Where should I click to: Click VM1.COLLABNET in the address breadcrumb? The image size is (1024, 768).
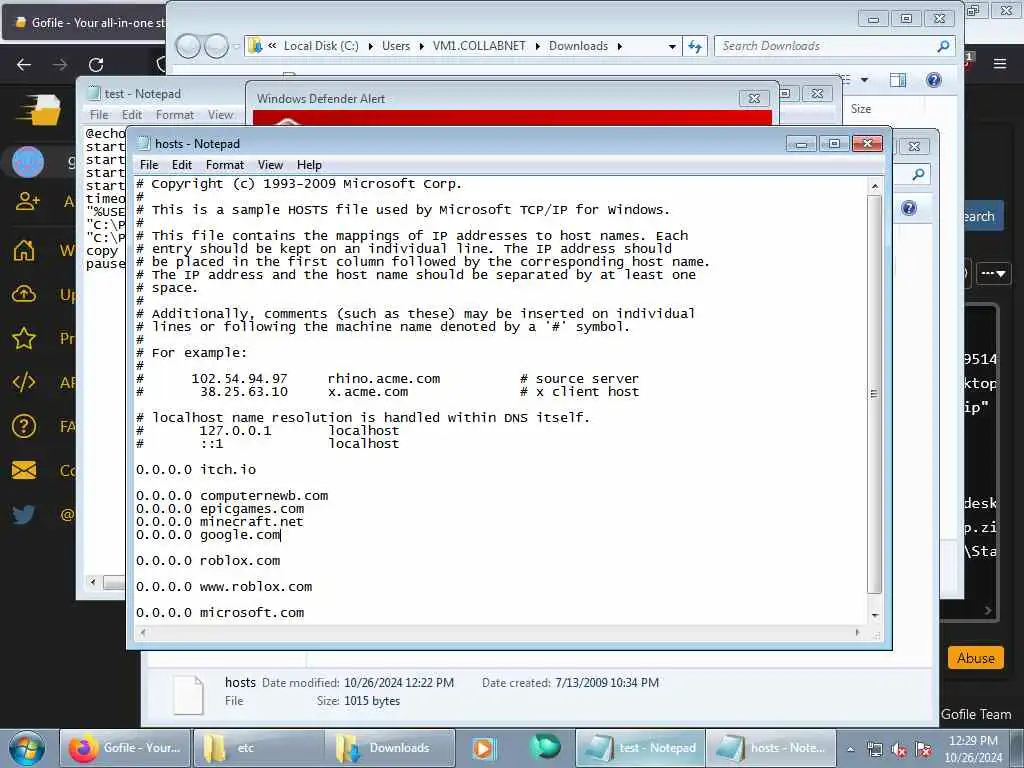click(x=479, y=46)
